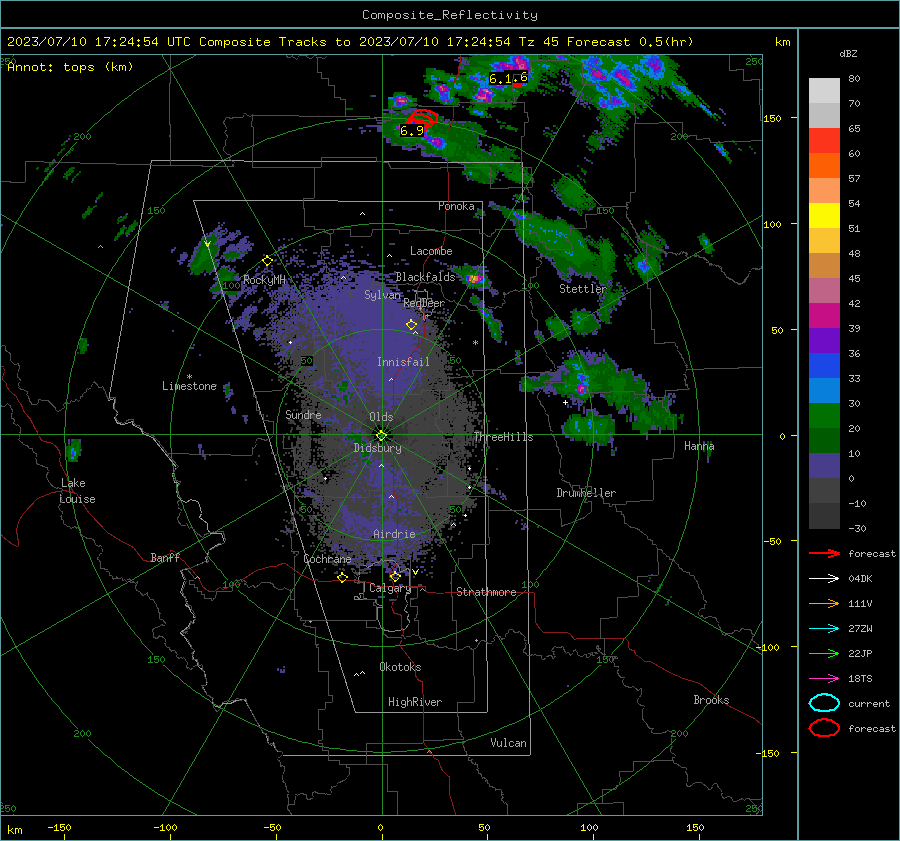The height and width of the screenshot is (841, 900).
Task: Click the Stettler town label
Action: tap(583, 289)
